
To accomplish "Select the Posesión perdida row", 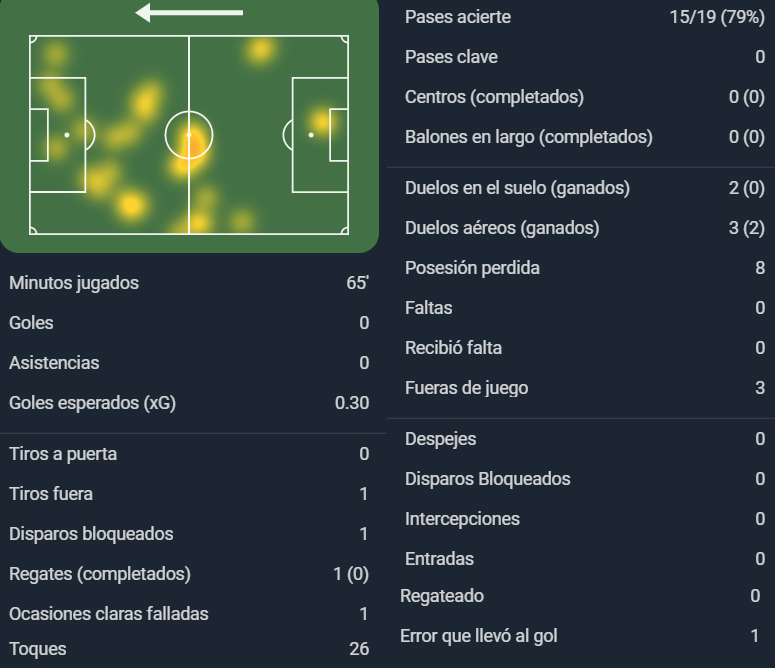I will pos(581,268).
